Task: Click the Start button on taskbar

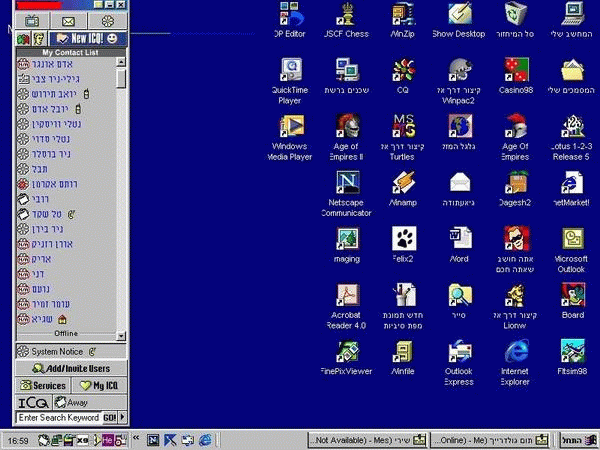Action: pyautogui.click(x=578, y=440)
